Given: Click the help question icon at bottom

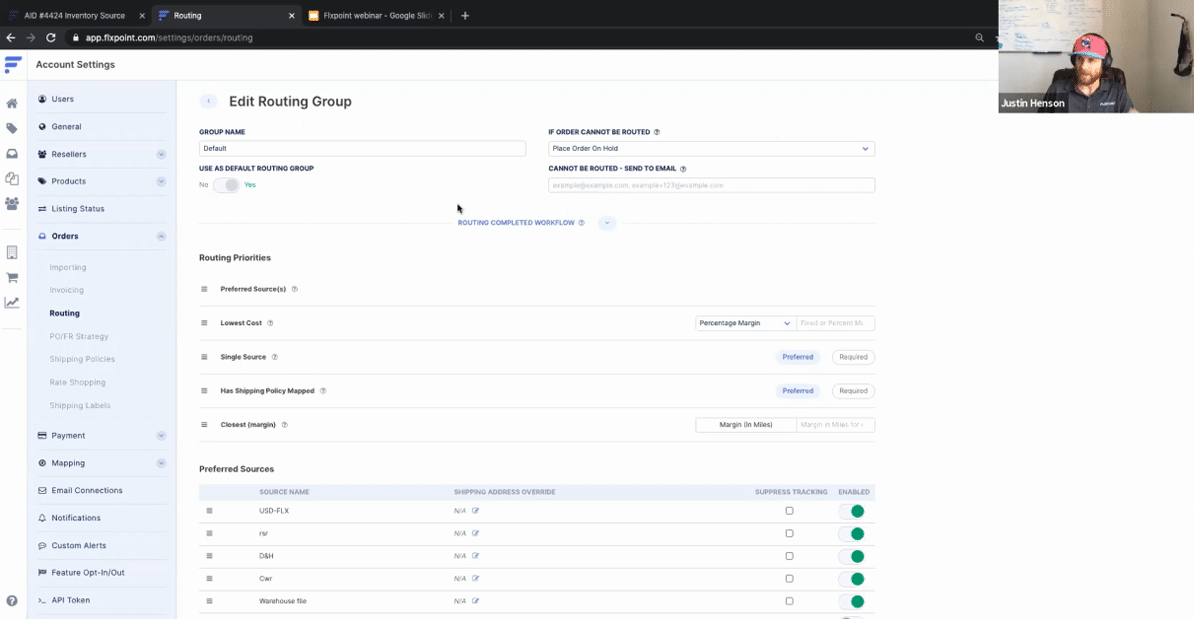Looking at the screenshot, I should point(12,601).
